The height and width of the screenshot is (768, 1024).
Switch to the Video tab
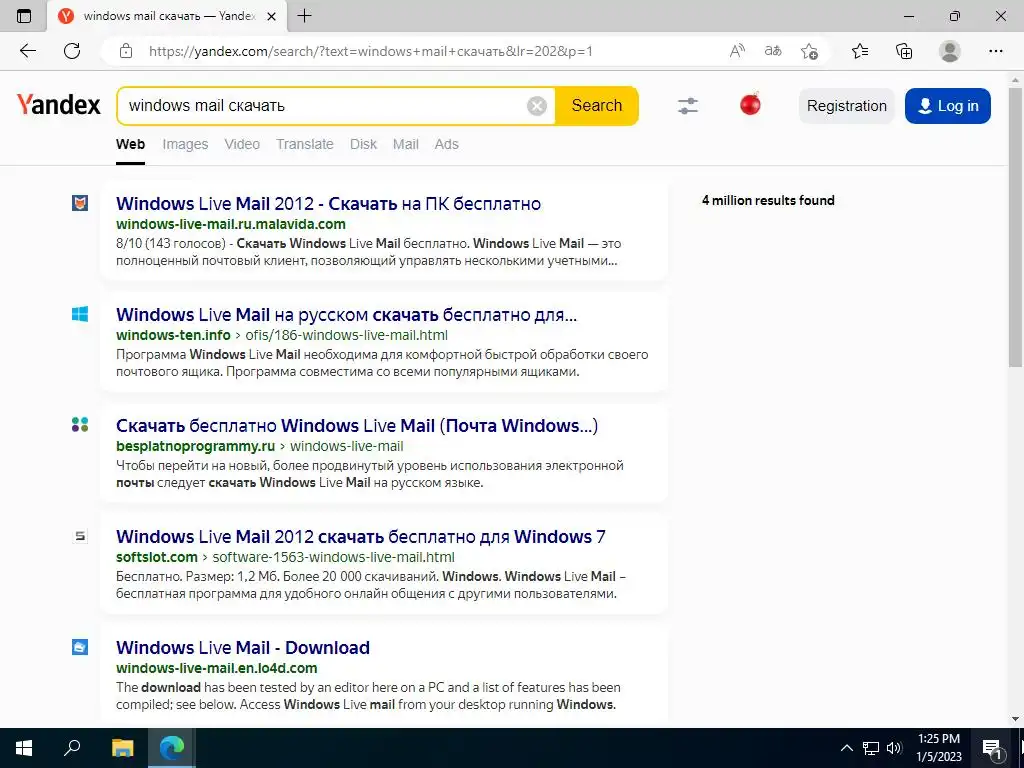pos(242,144)
